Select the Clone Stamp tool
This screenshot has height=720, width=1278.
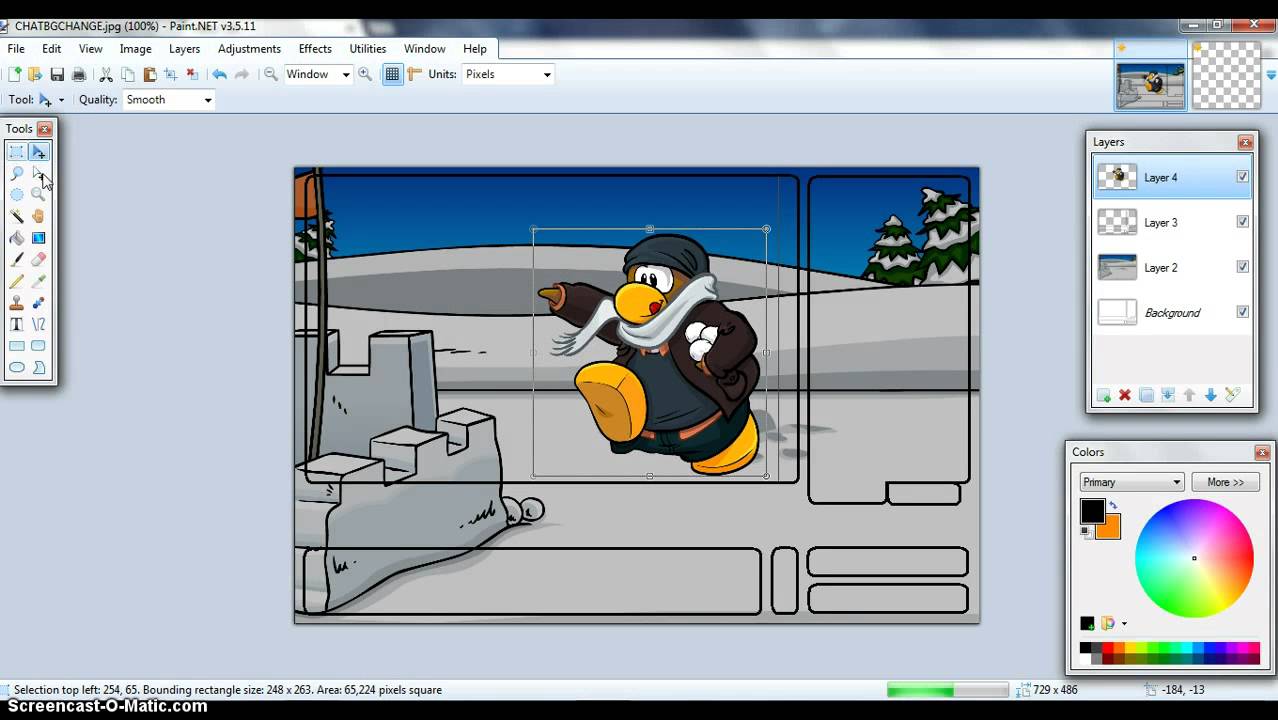pos(17,303)
